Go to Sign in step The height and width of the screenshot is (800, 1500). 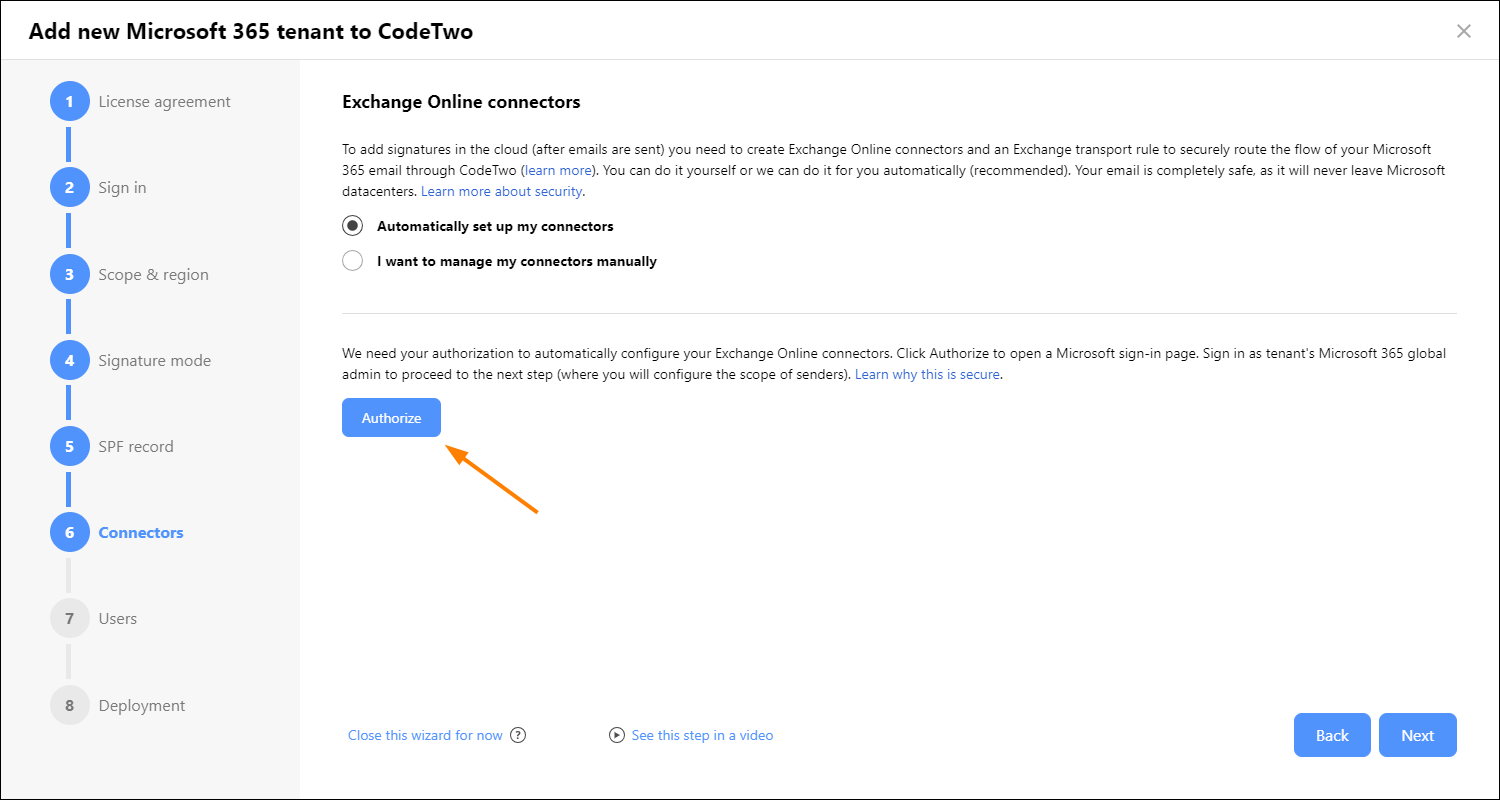(122, 188)
